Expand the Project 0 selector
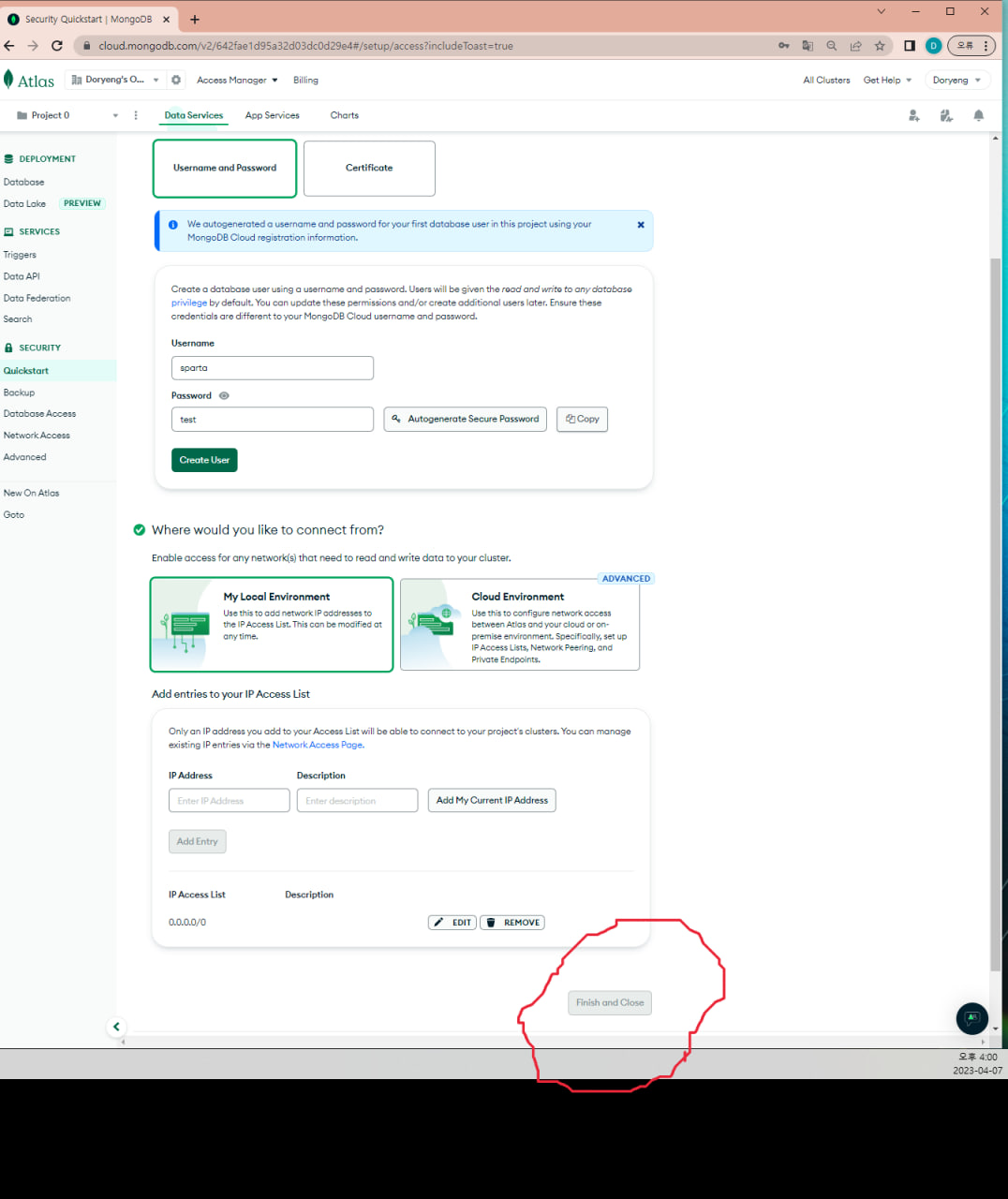Viewport: 1008px width, 1199px height. 67,115
